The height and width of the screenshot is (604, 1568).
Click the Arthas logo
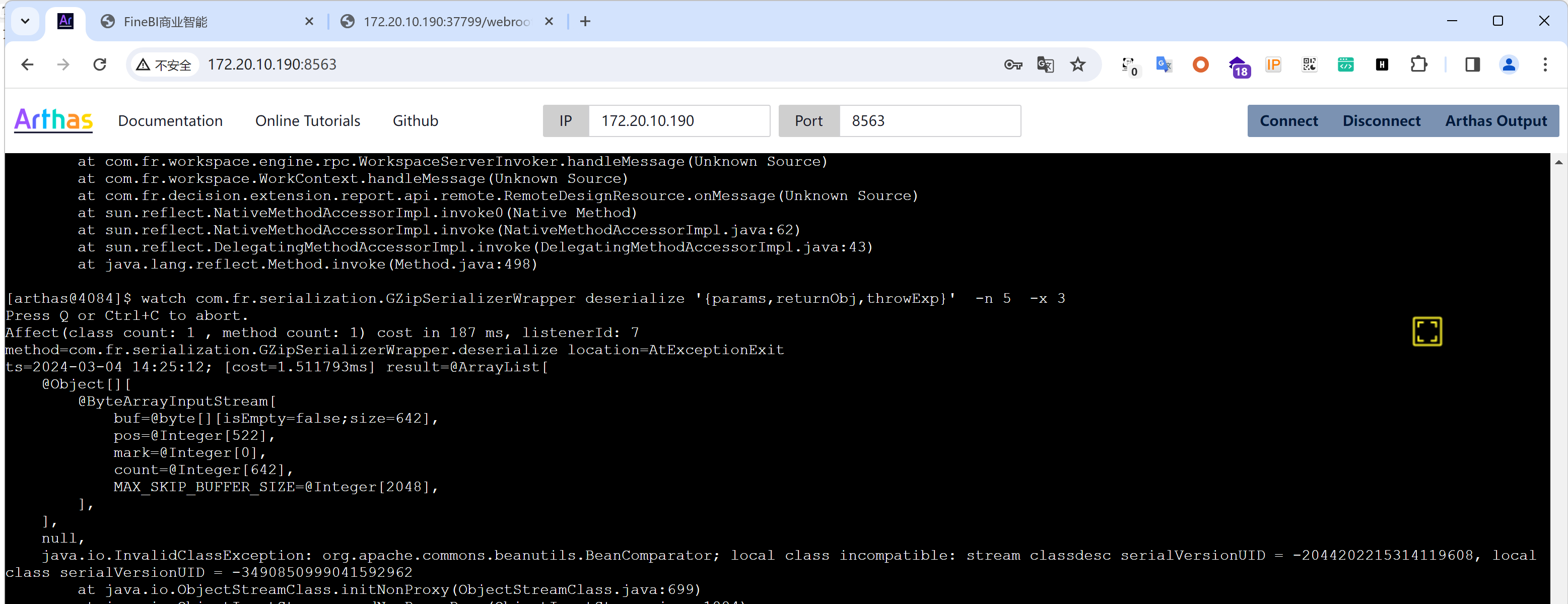(x=53, y=120)
